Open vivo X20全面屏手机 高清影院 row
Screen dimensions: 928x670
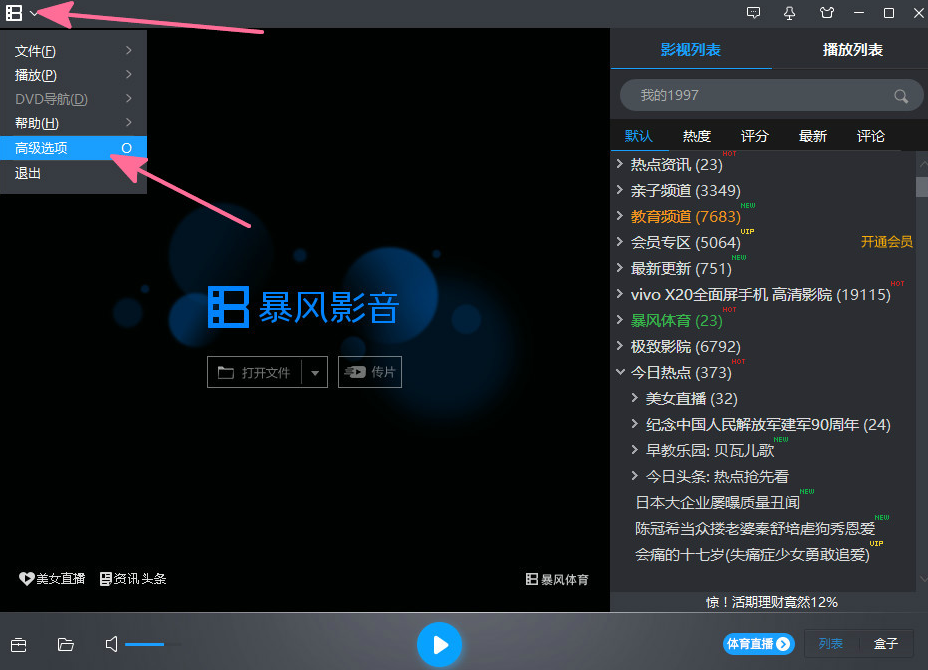(761, 294)
